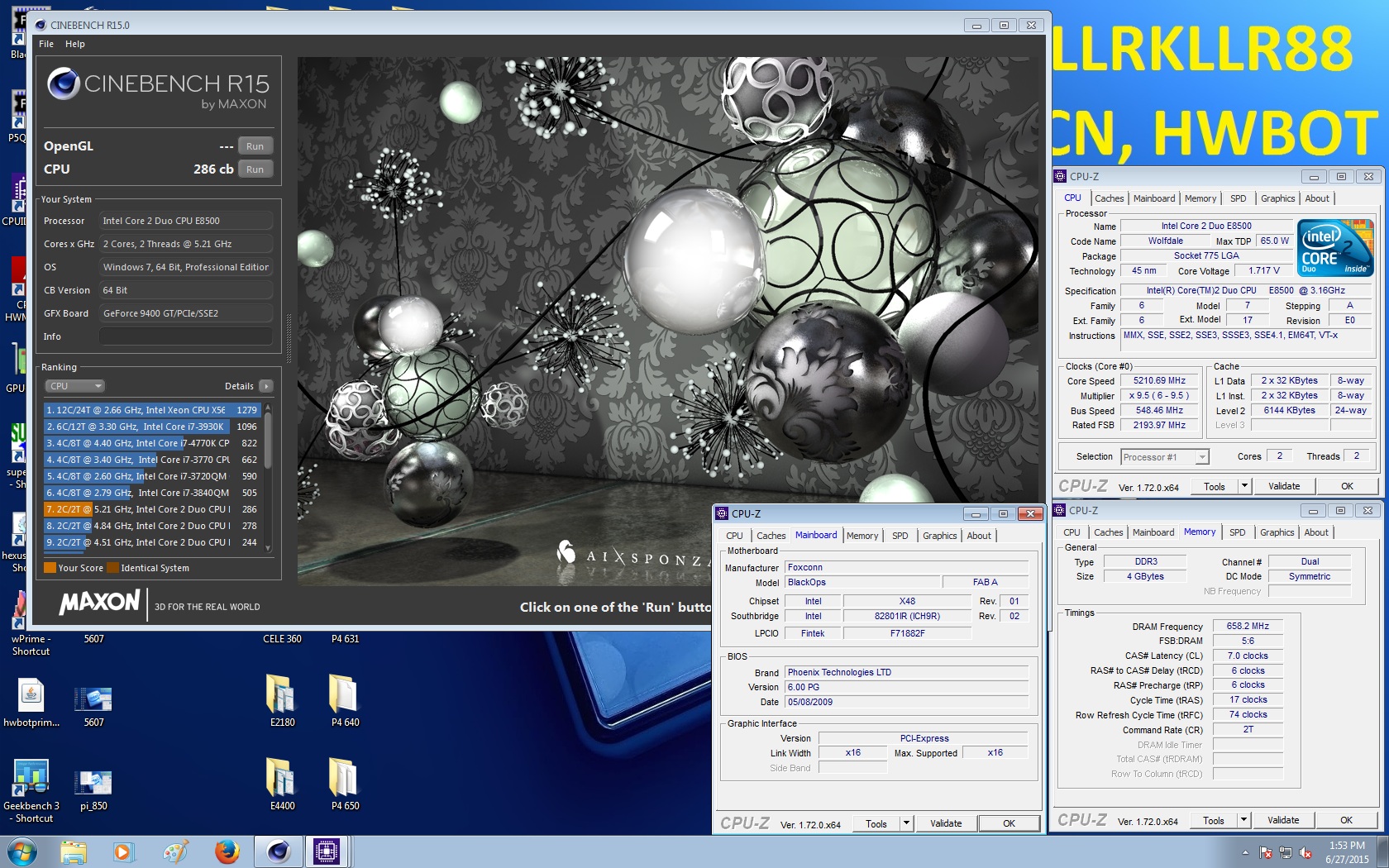The image size is (1389, 868).
Task: Open the Cinebench File menu
Action: pyautogui.click(x=46, y=44)
